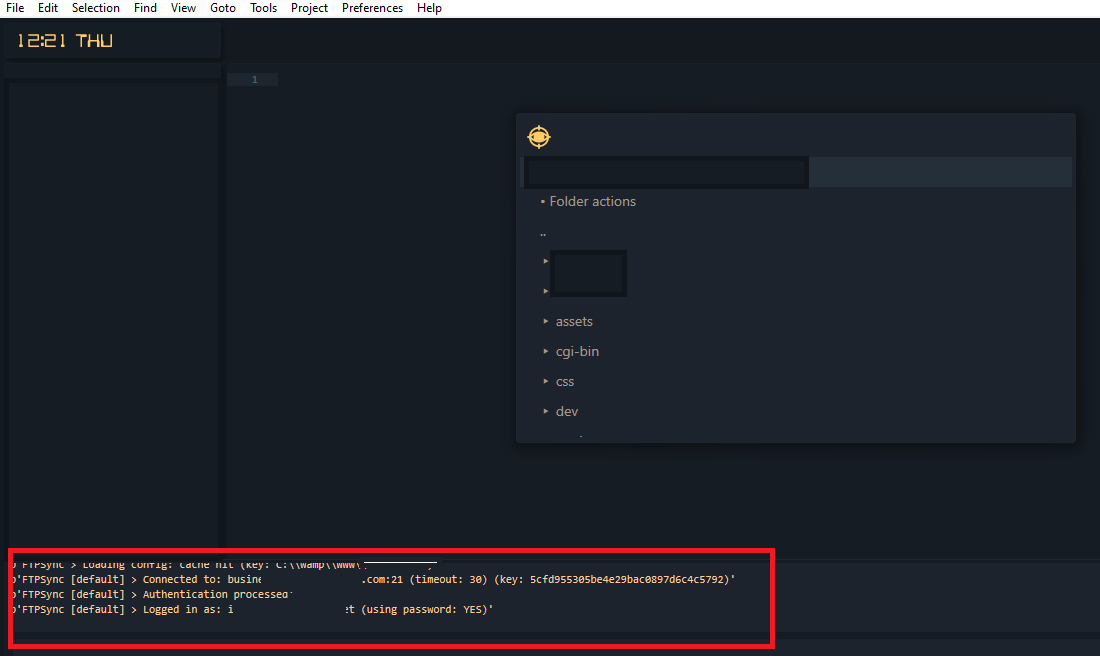Open the Edit menu
Screen dimensions: 1100x656
click(x=48, y=8)
